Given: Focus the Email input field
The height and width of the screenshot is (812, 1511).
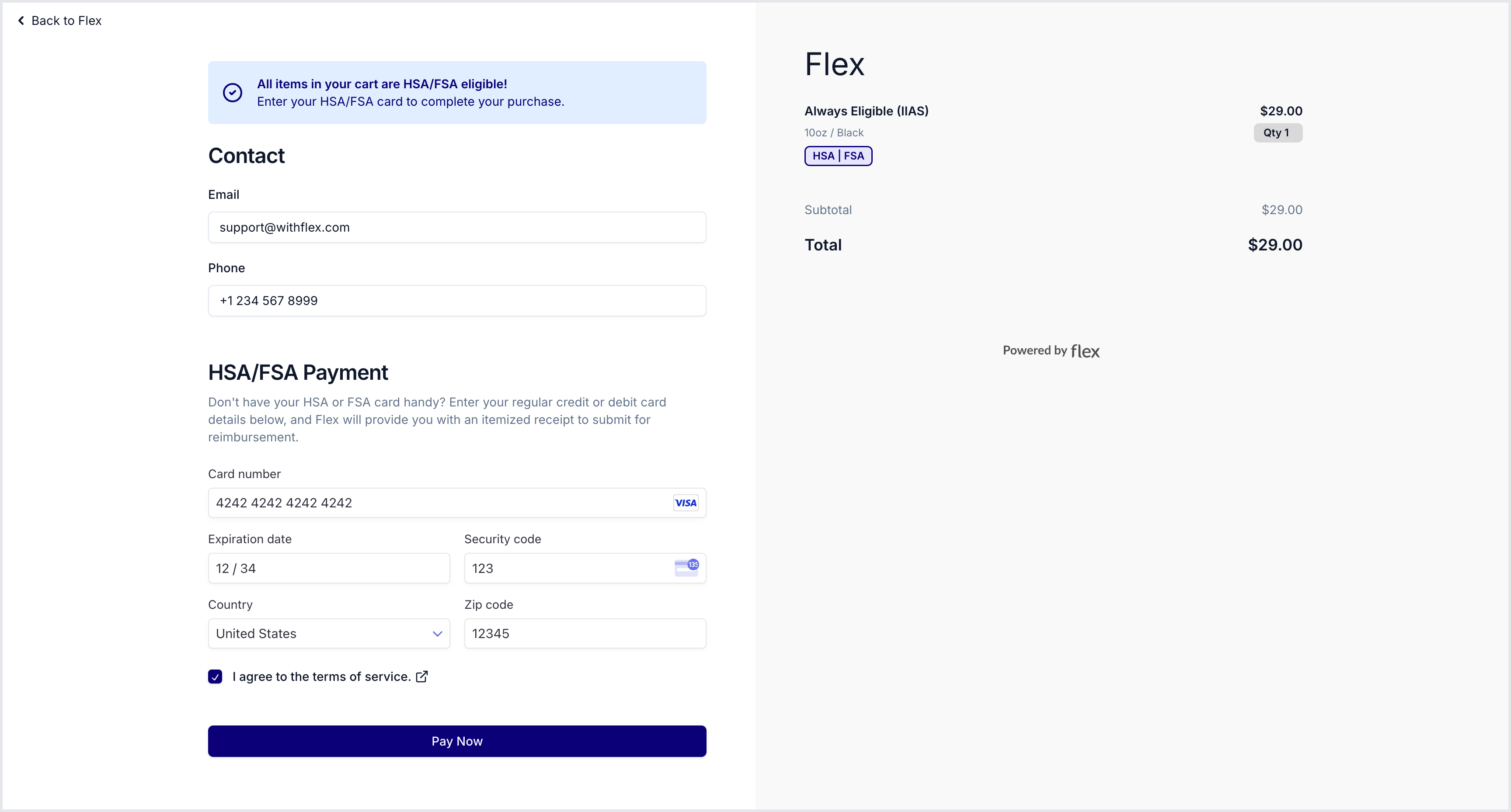Looking at the screenshot, I should (x=457, y=227).
